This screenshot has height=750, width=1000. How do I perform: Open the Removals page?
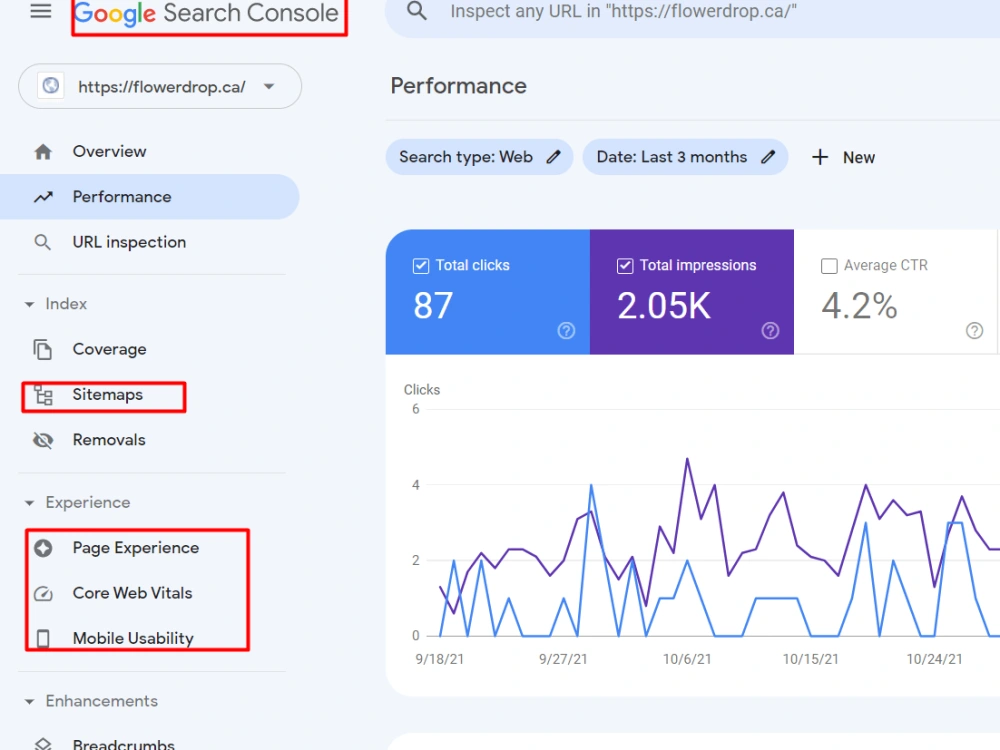108,440
